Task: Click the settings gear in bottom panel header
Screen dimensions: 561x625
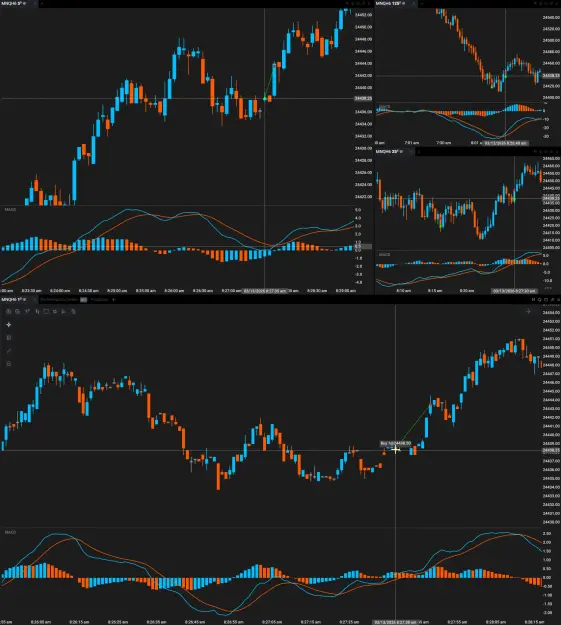Action: pos(540,299)
